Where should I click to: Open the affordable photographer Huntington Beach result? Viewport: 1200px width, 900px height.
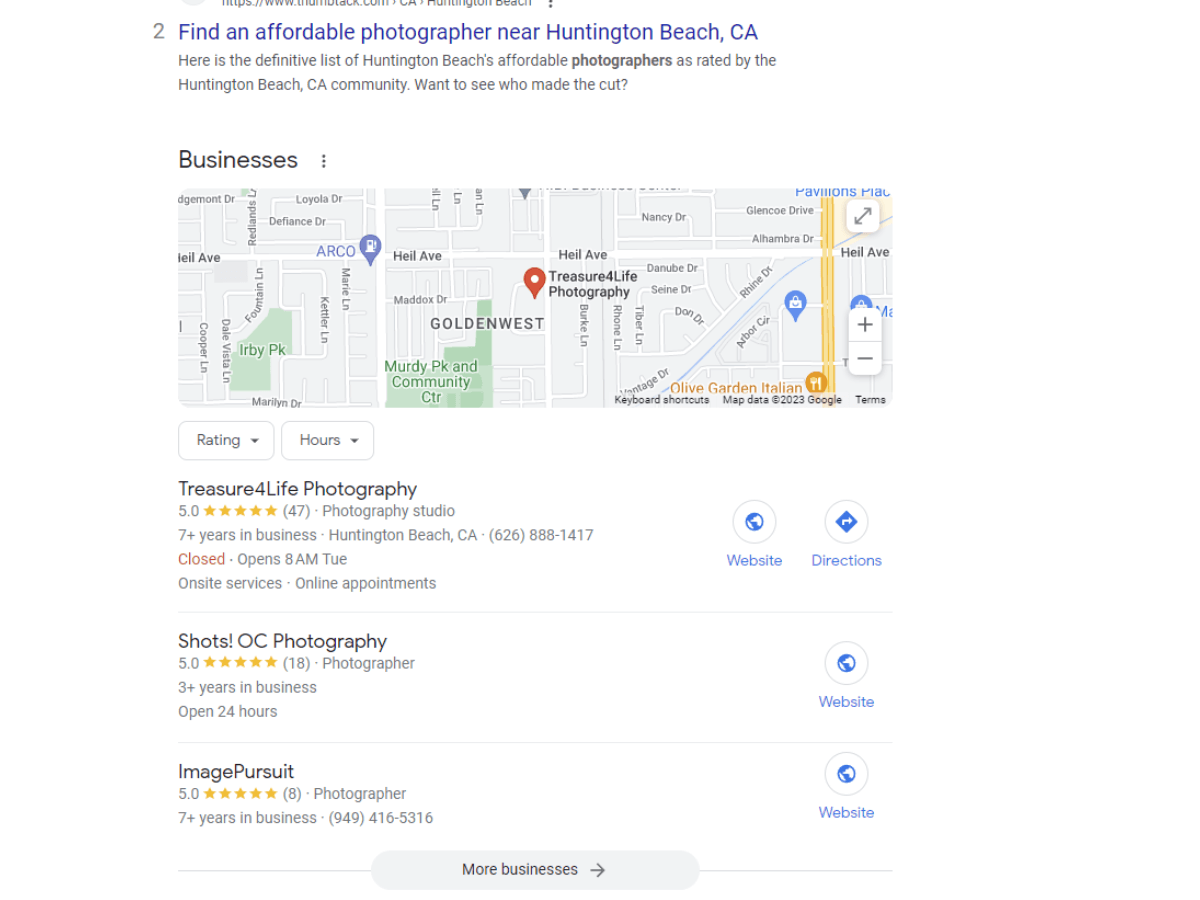coord(468,32)
